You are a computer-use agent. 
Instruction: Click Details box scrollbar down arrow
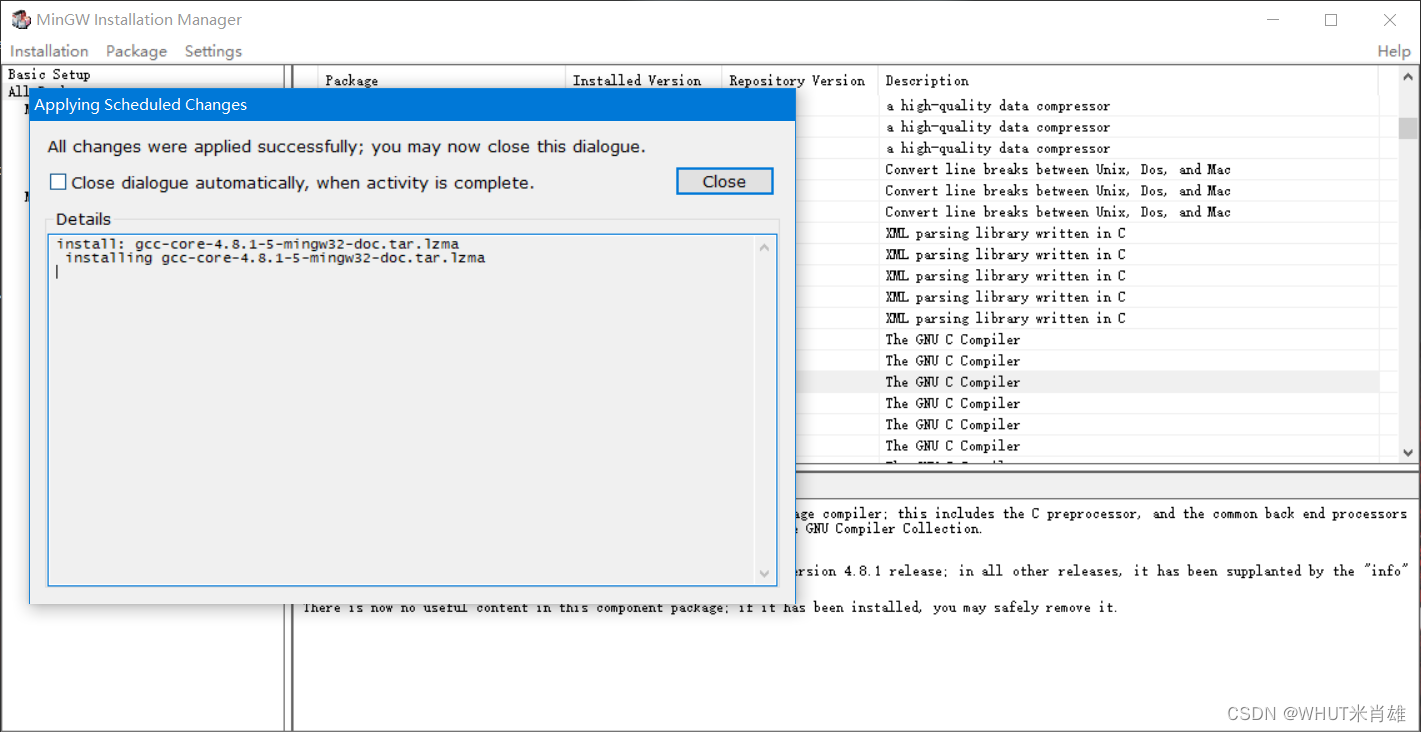pyautogui.click(x=765, y=573)
